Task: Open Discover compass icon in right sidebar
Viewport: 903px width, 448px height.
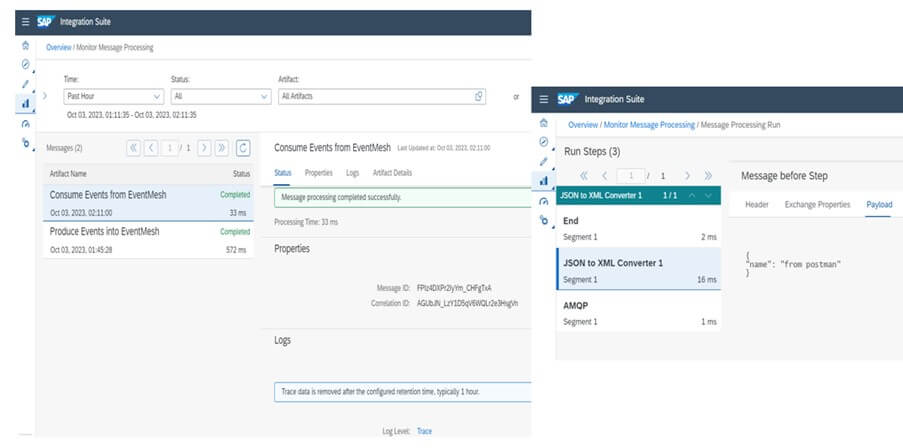Action: point(544,142)
